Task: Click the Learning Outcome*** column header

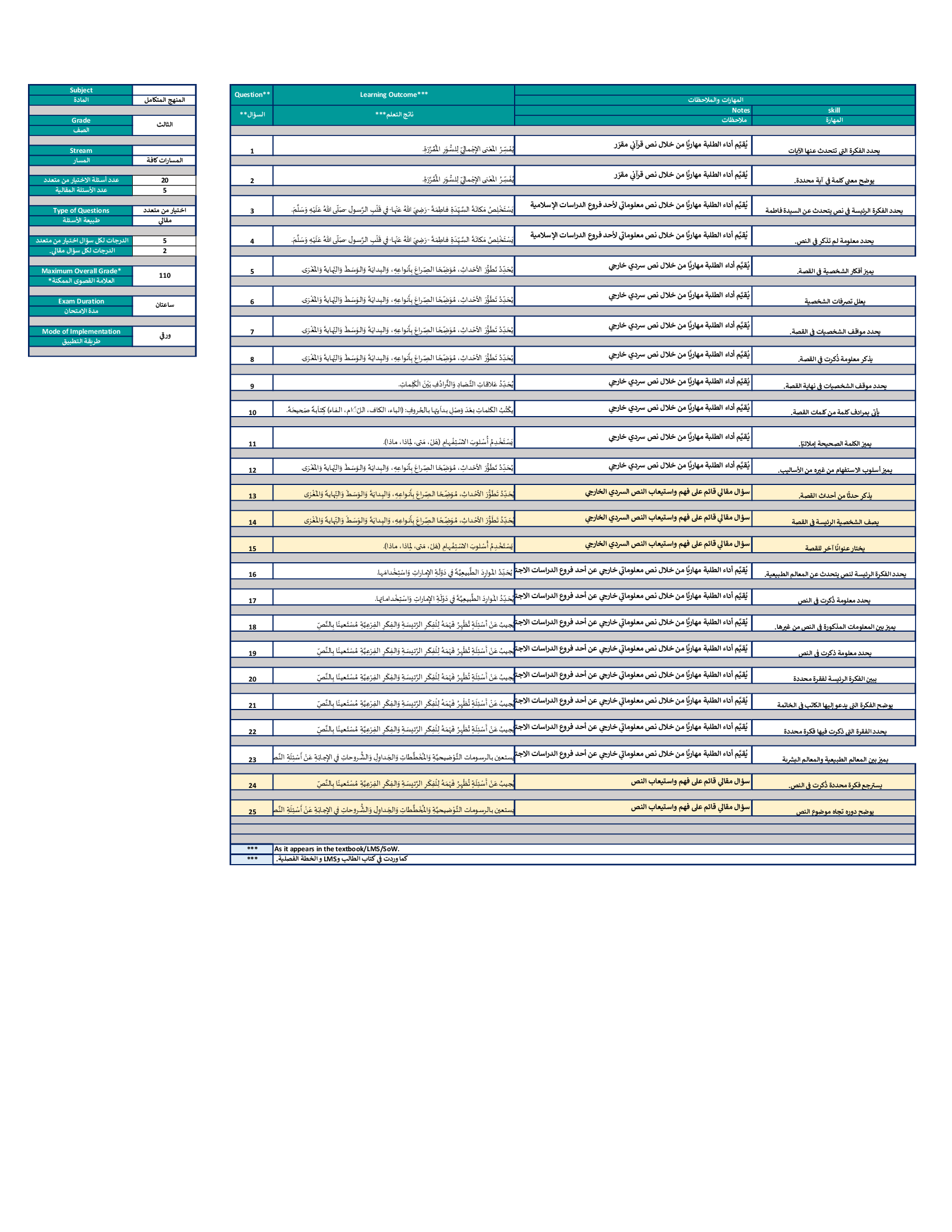Action: pos(394,95)
